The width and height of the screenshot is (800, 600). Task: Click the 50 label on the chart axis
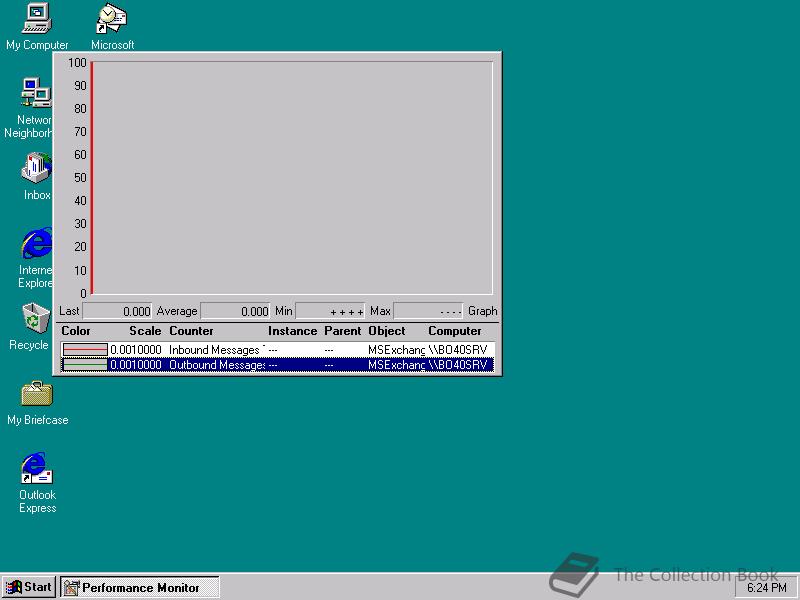[x=80, y=178]
